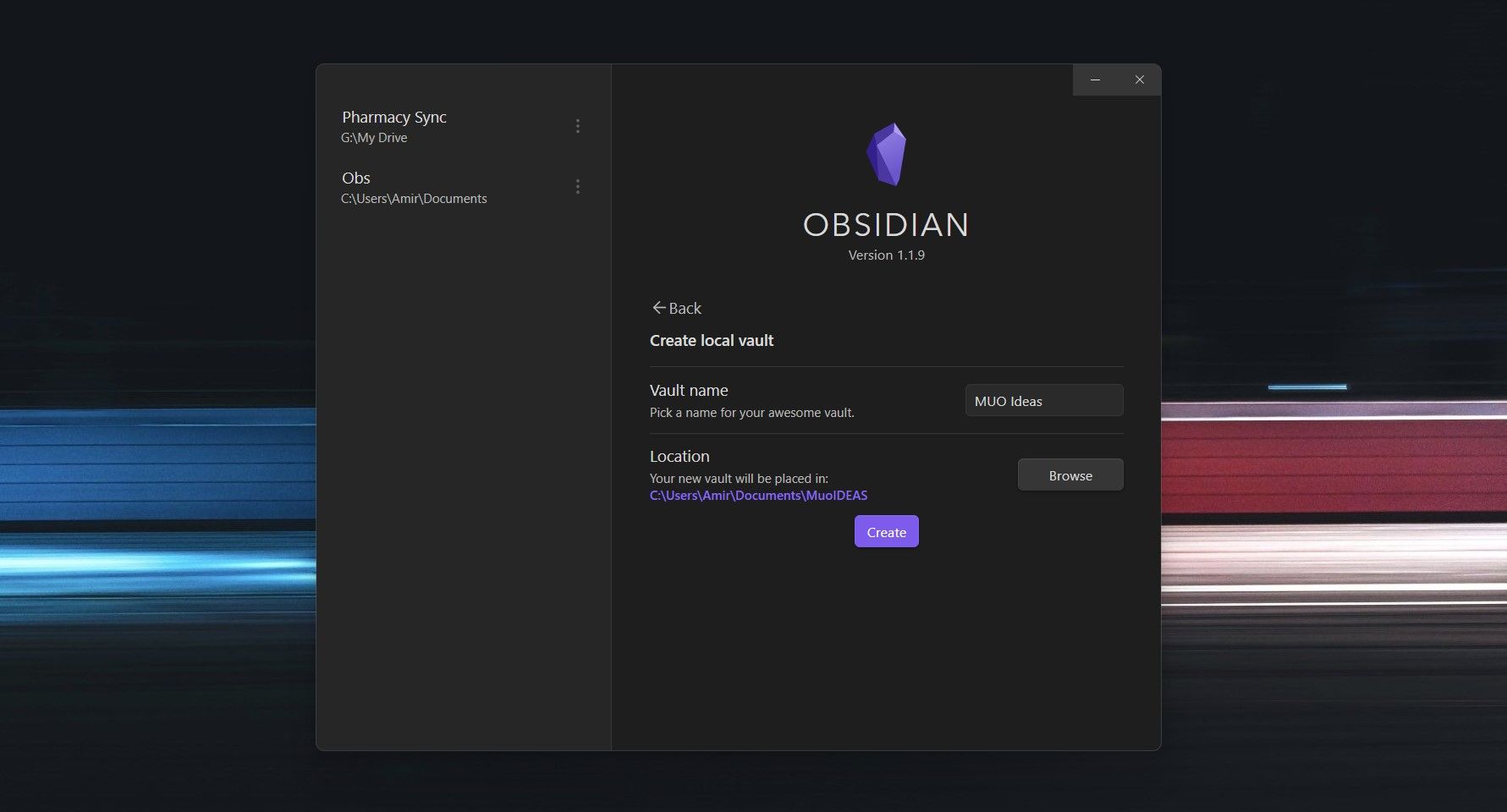Image resolution: width=1507 pixels, height=812 pixels.
Task: Click the G:\My Drive label under Pharmacy Sync
Action: (x=374, y=137)
